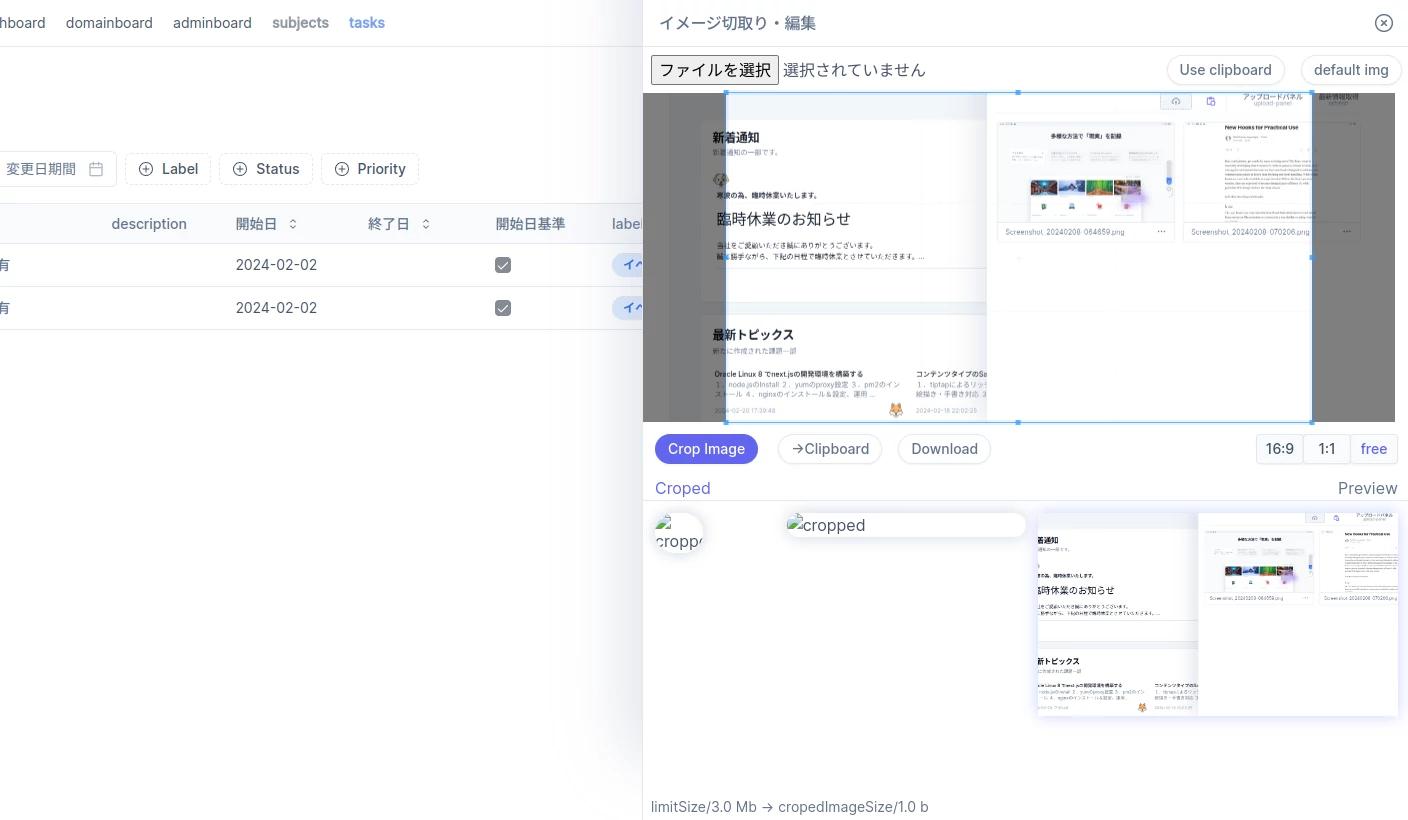Click the plus icon beside Priority filter
Image resolution: width=1408 pixels, height=820 pixels.
(342, 169)
